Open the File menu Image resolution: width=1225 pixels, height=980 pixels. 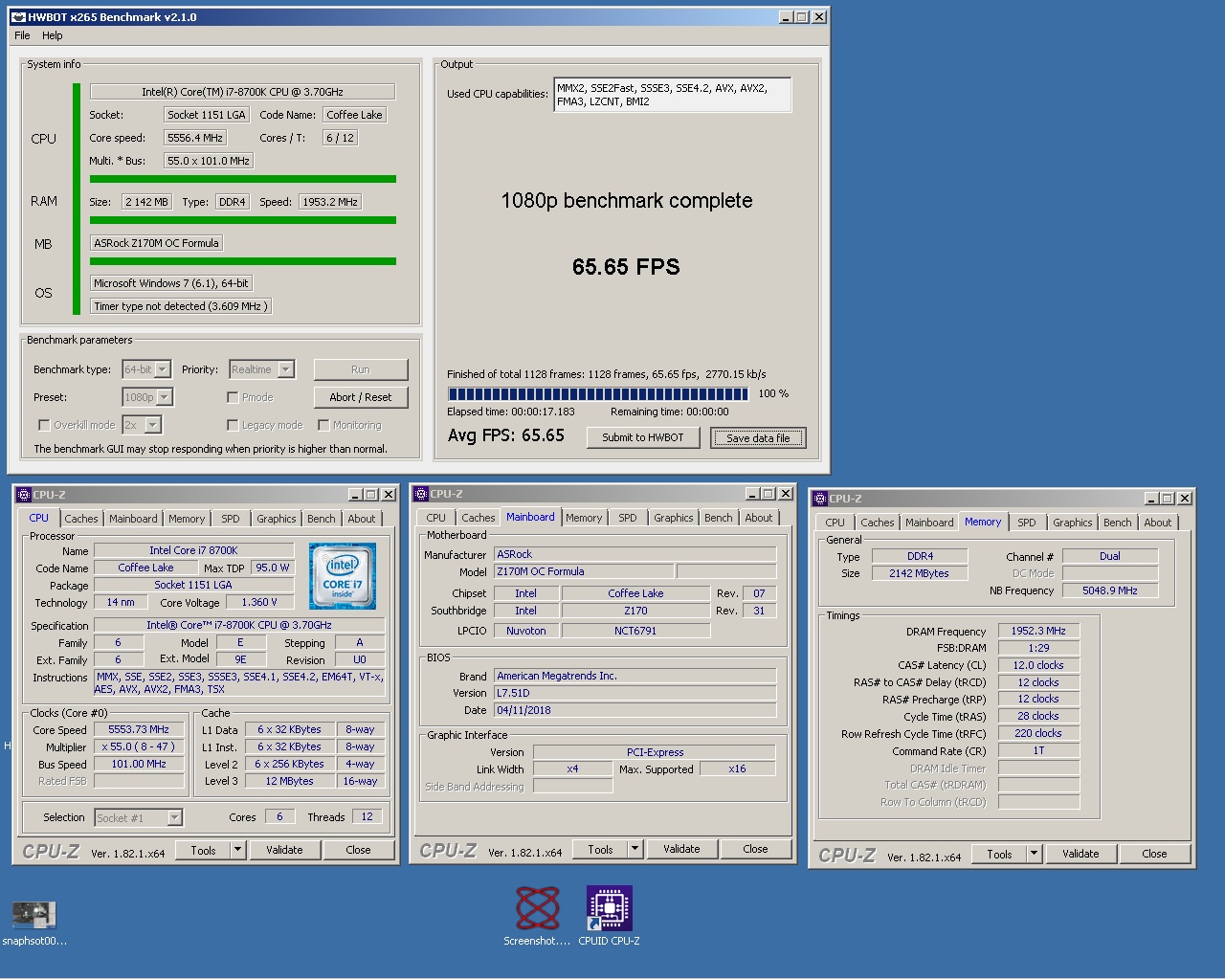22,35
